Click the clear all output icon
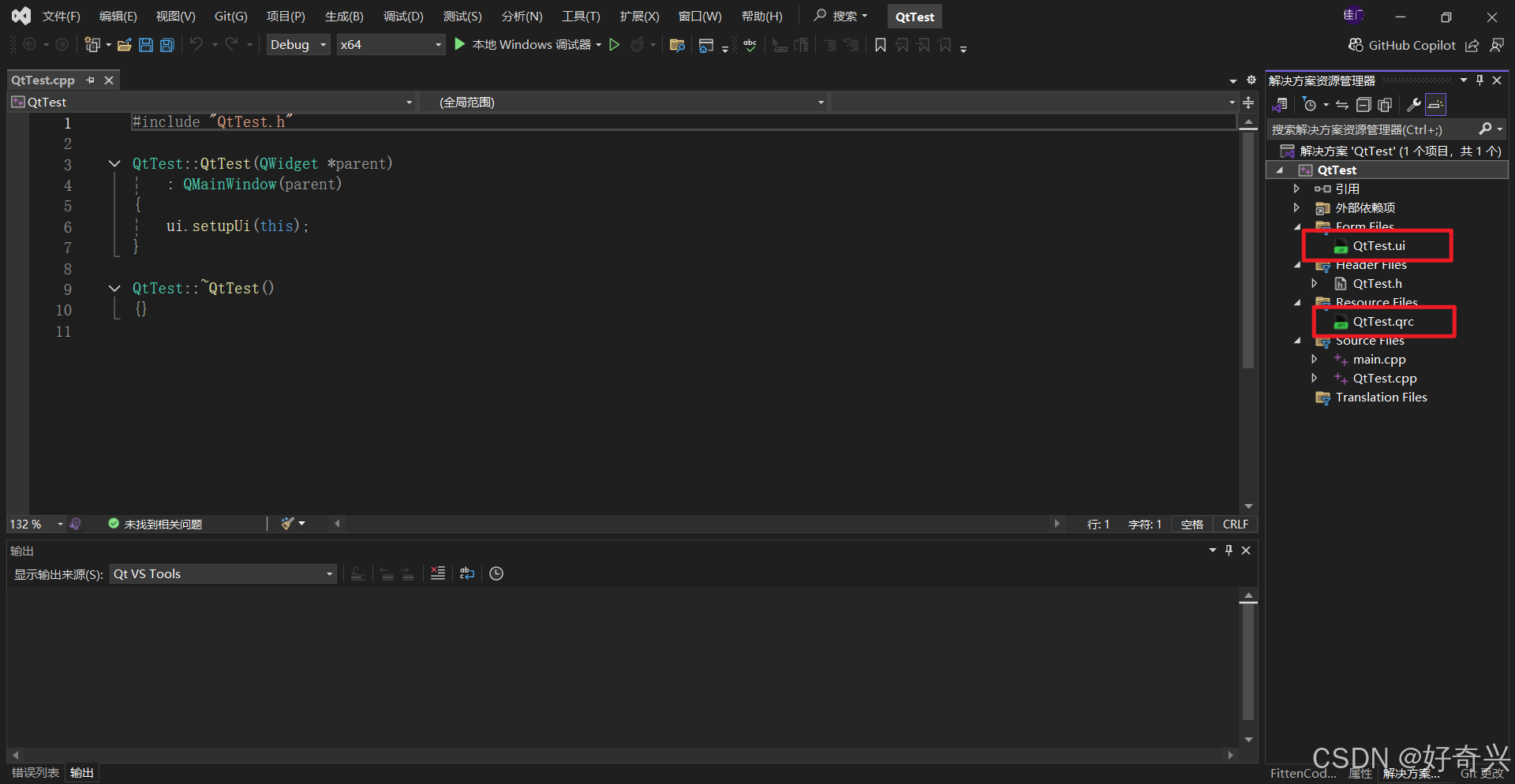Screen dimensions: 1515x784 tap(438, 573)
